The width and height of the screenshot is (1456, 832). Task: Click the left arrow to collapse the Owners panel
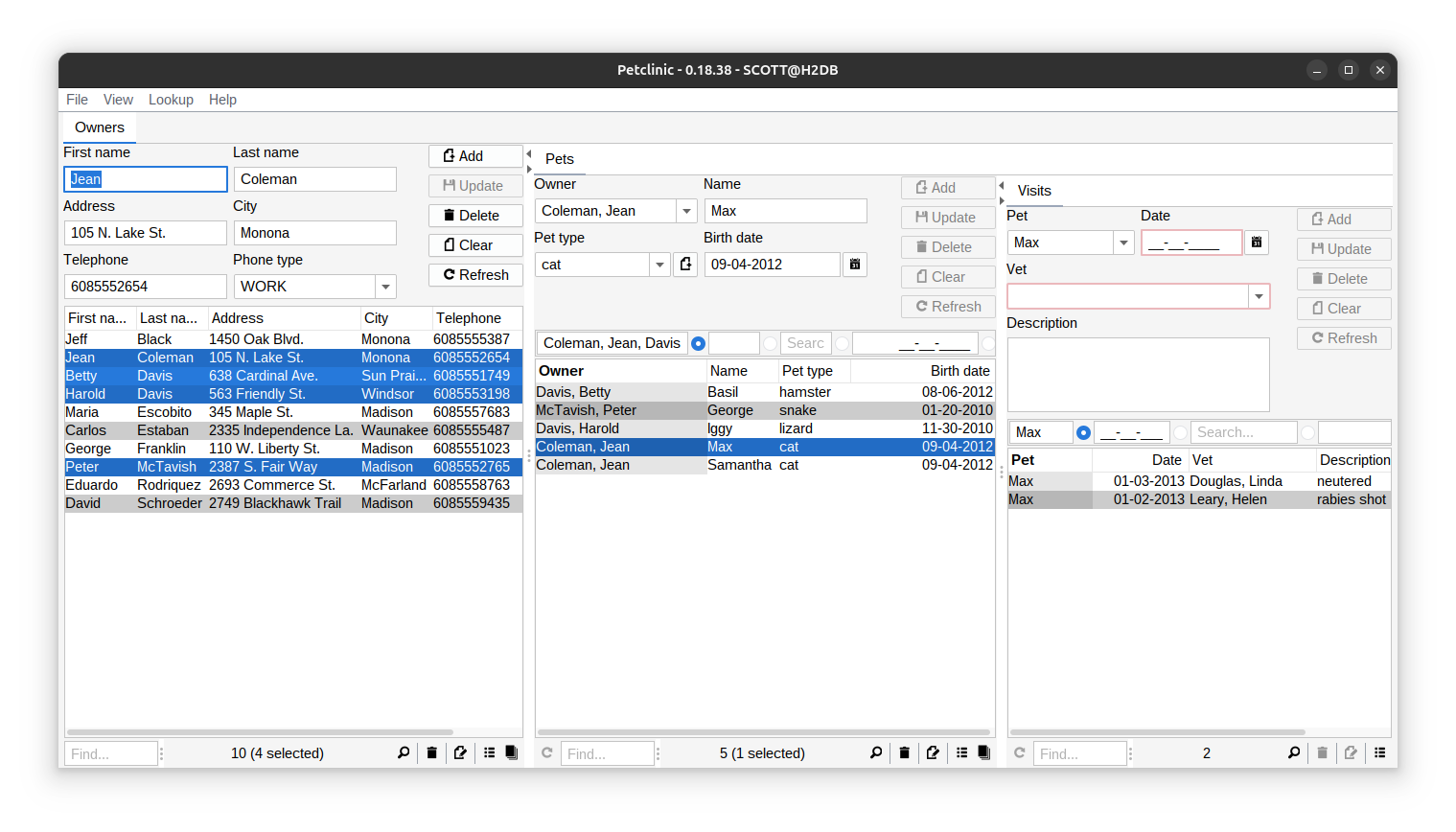528,153
